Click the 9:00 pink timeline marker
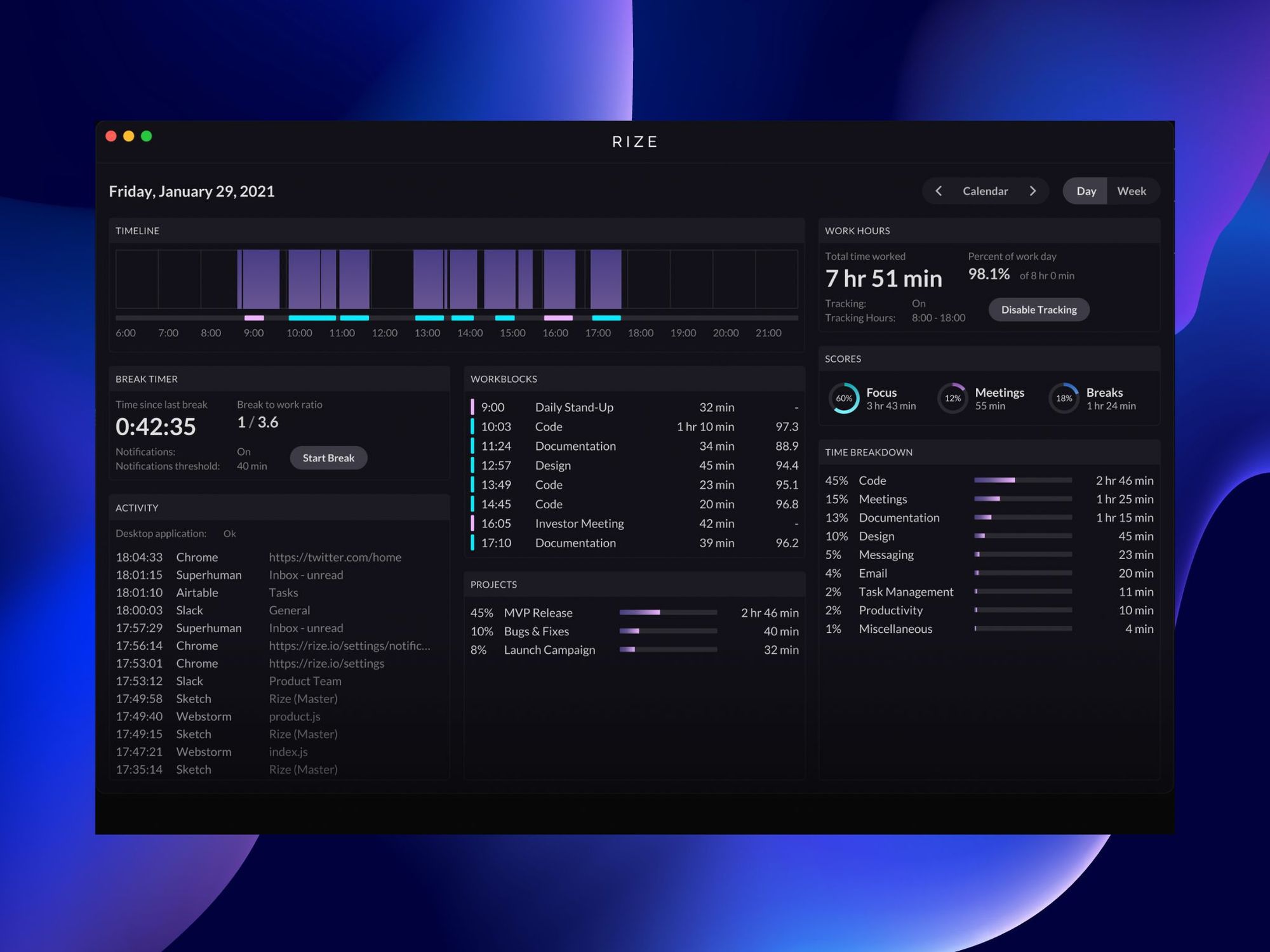 [x=254, y=318]
